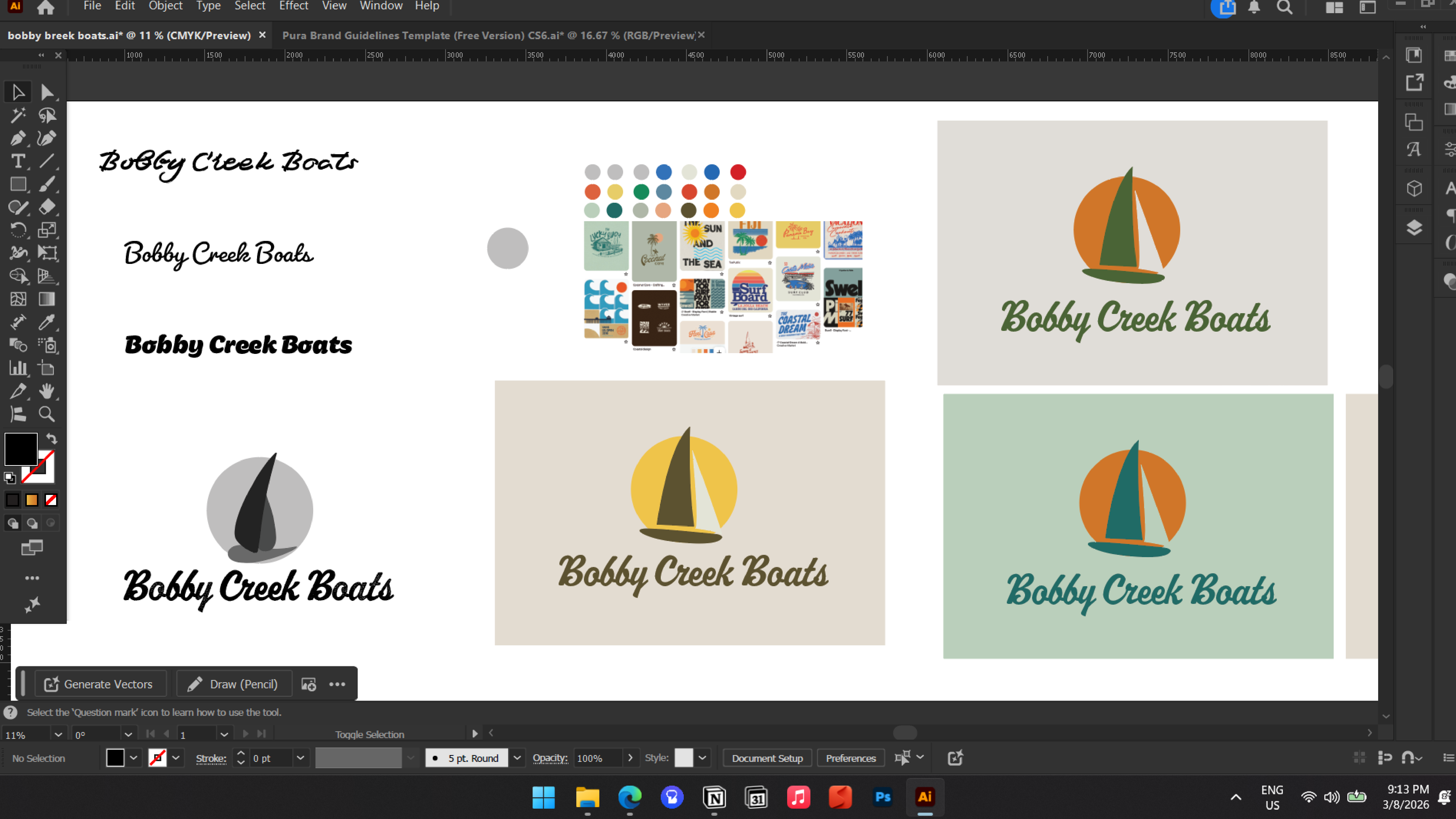This screenshot has height=819, width=1456.
Task: Select the Type tool
Action: coord(17,161)
